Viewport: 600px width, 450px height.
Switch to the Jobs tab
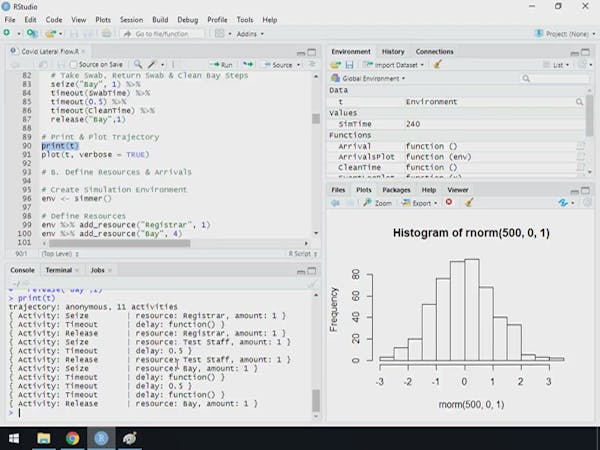pyautogui.click(x=97, y=270)
